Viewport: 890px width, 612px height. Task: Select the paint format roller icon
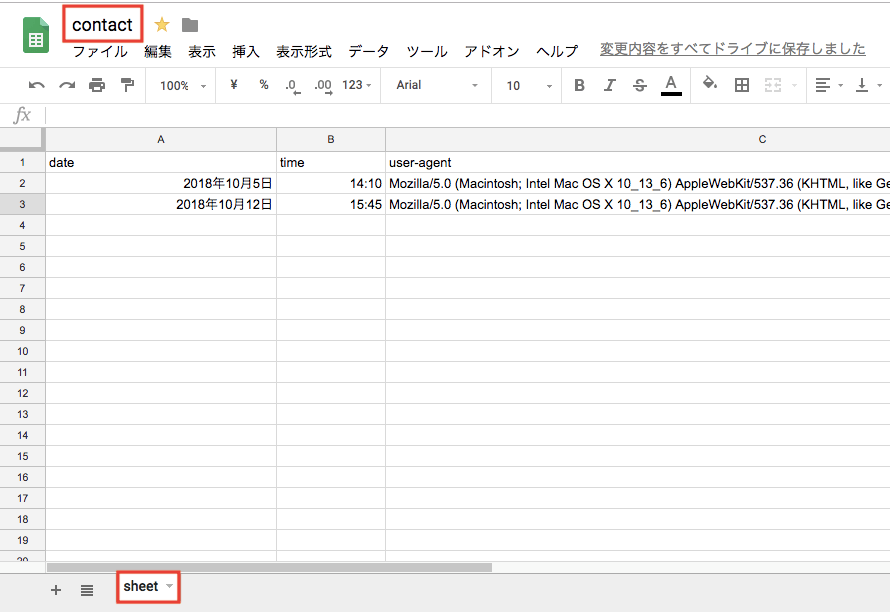pyautogui.click(x=127, y=86)
